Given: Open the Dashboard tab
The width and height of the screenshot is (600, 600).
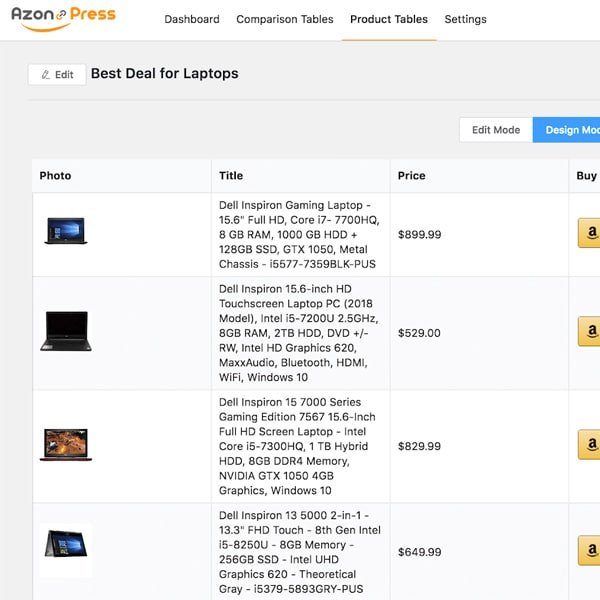Looking at the screenshot, I should pos(192,19).
